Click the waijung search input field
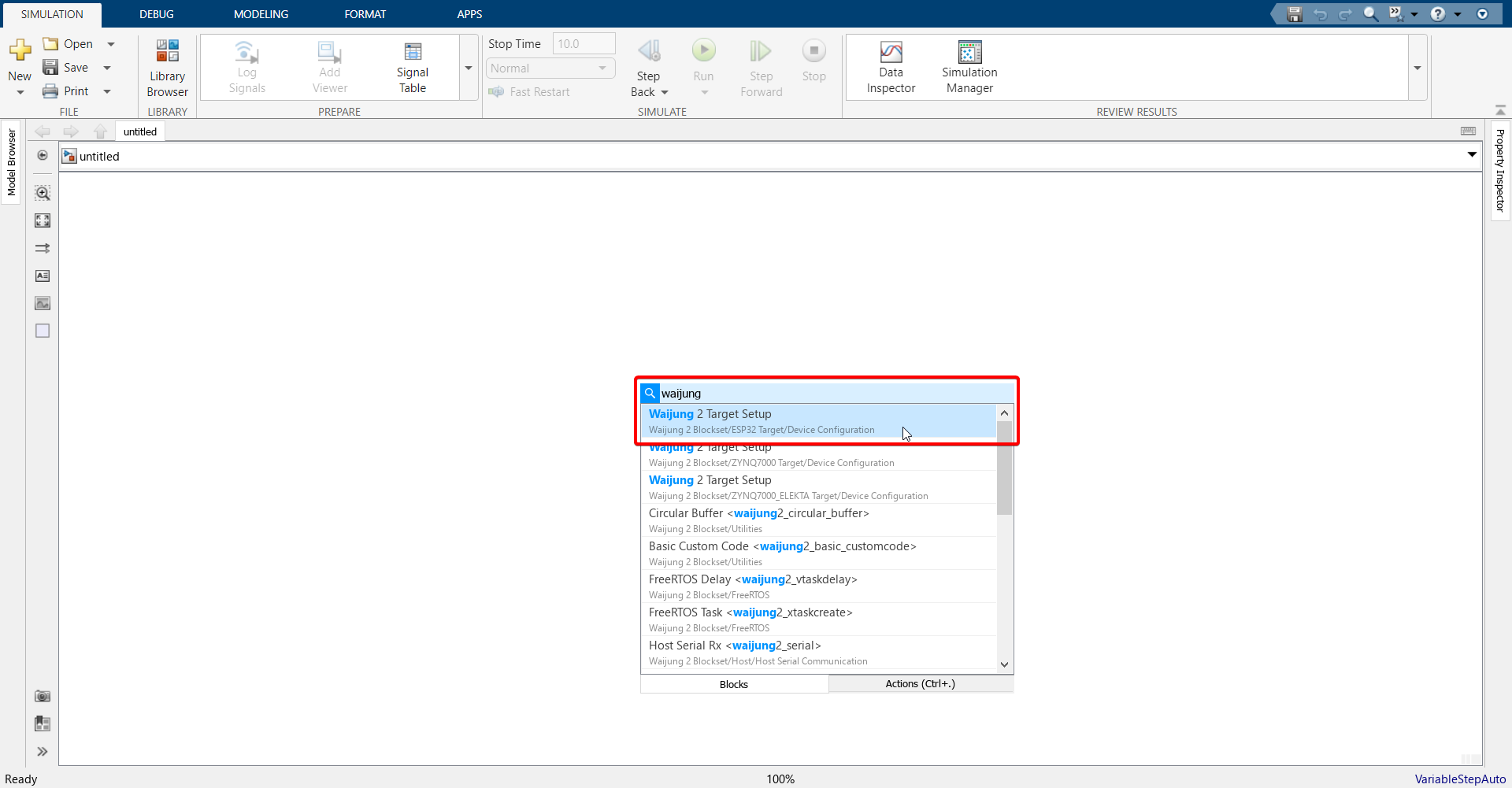Image resolution: width=1512 pixels, height=788 pixels. [836, 394]
